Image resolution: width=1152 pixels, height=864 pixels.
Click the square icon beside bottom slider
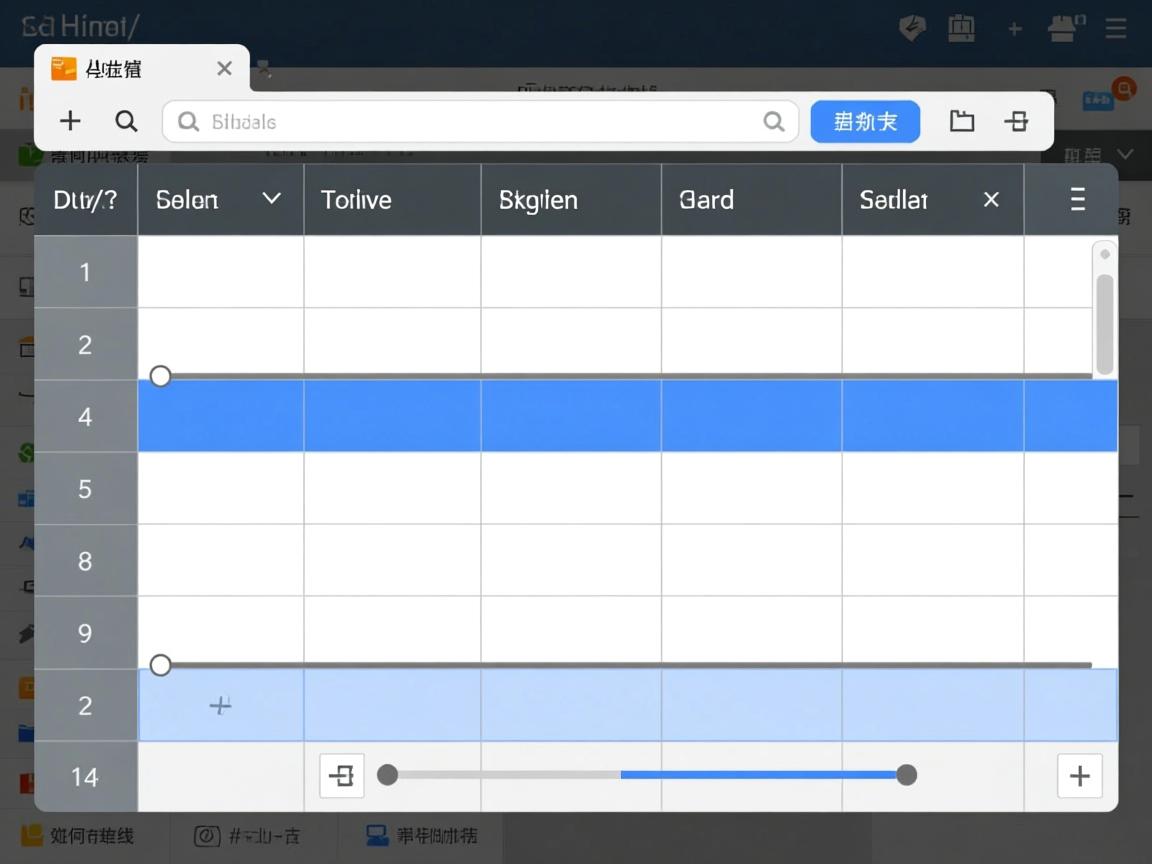[342, 776]
